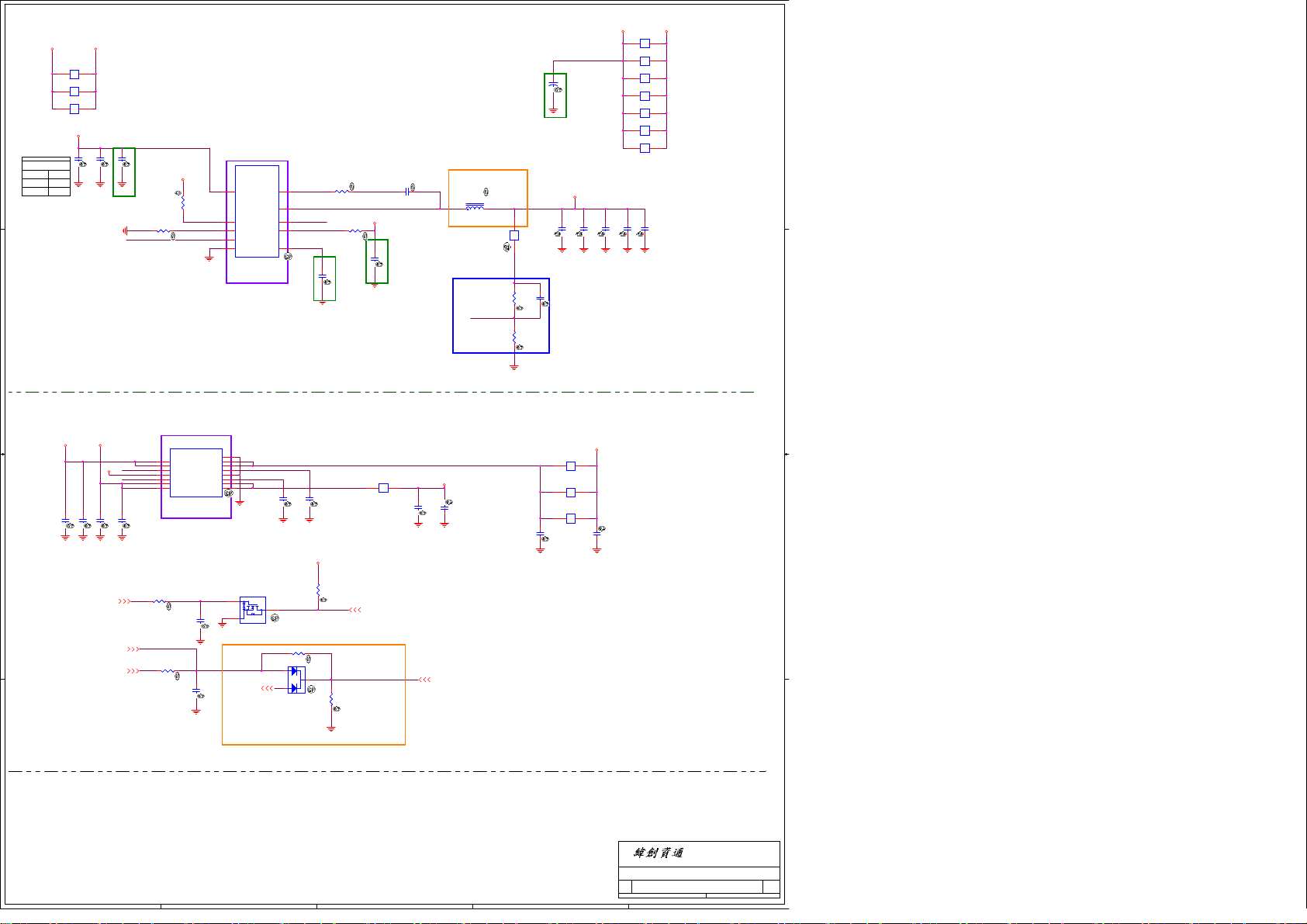Select the IC body inside the lower purple box
This screenshot has width=1307, height=924.
click(196, 472)
